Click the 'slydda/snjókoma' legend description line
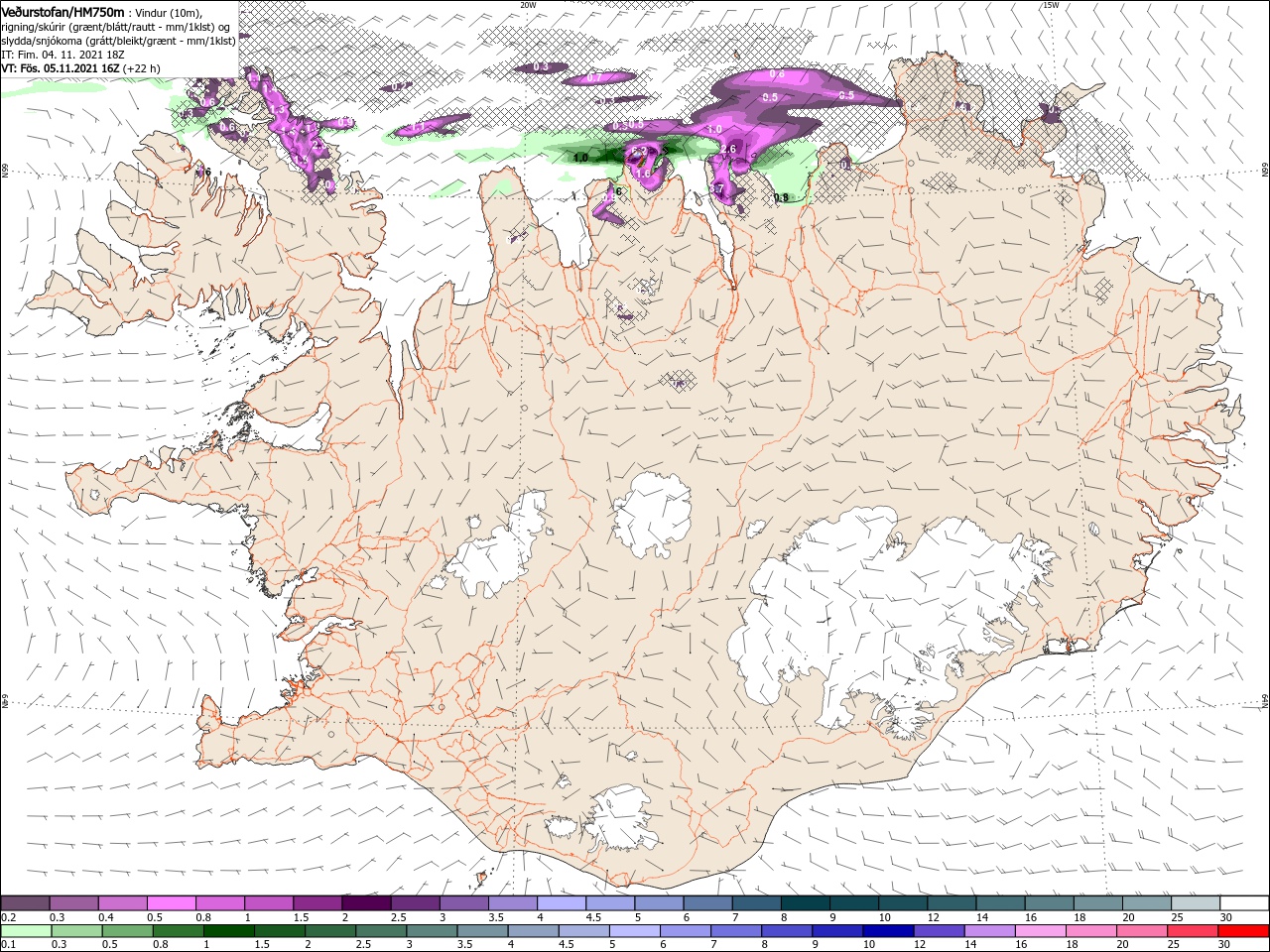Image resolution: width=1270 pixels, height=952 pixels. tap(118, 41)
